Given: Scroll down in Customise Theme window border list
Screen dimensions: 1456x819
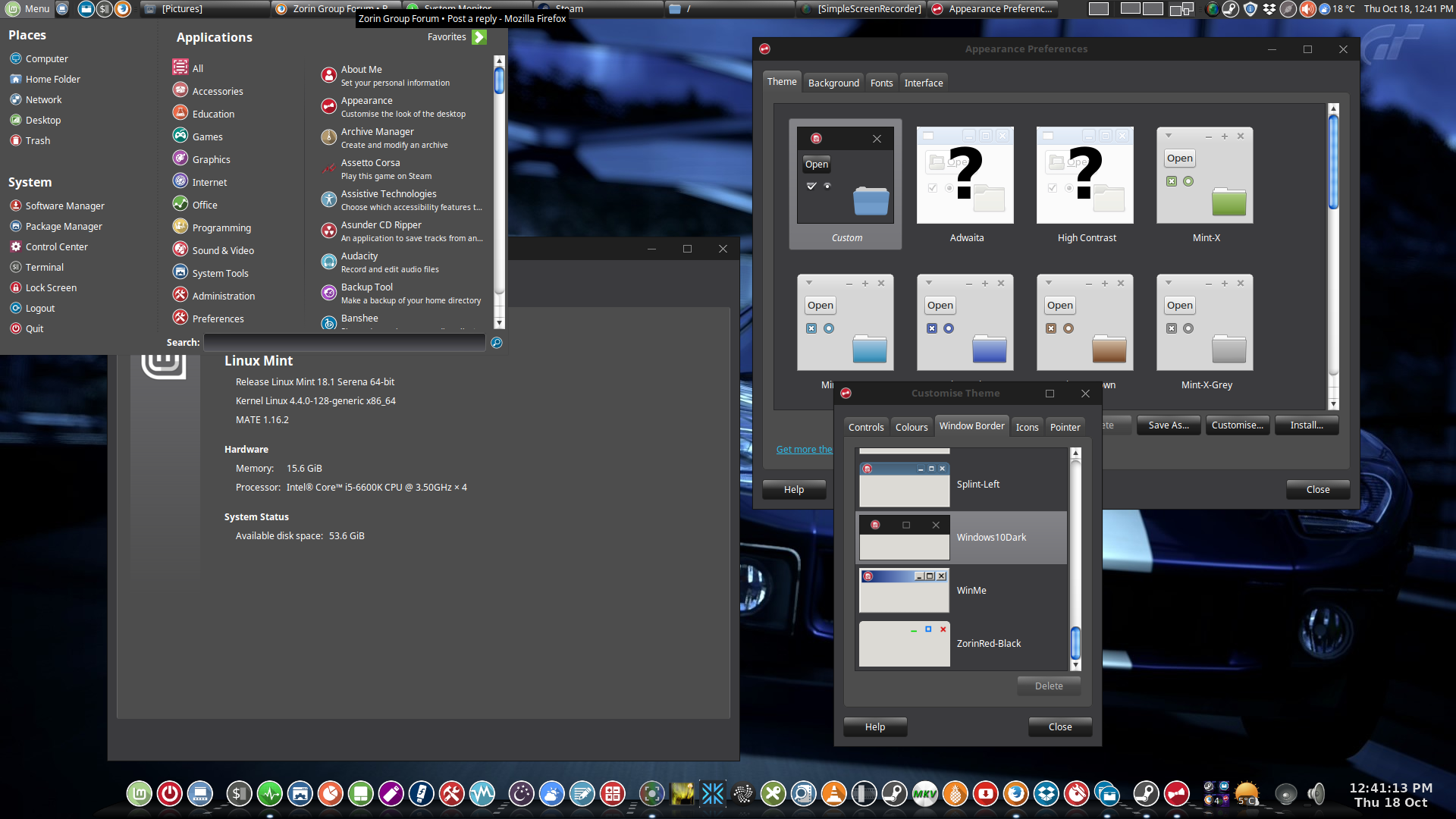Looking at the screenshot, I should [x=1075, y=668].
